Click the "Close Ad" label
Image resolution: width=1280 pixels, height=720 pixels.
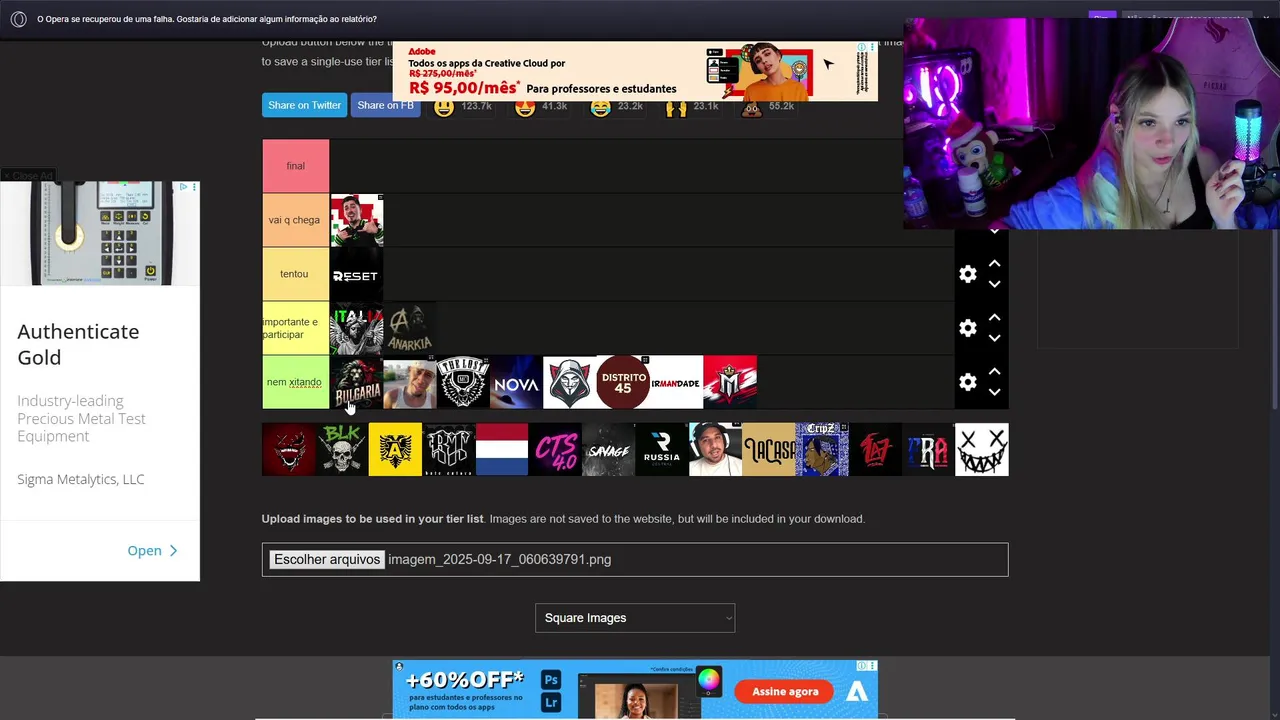[x=28, y=176]
